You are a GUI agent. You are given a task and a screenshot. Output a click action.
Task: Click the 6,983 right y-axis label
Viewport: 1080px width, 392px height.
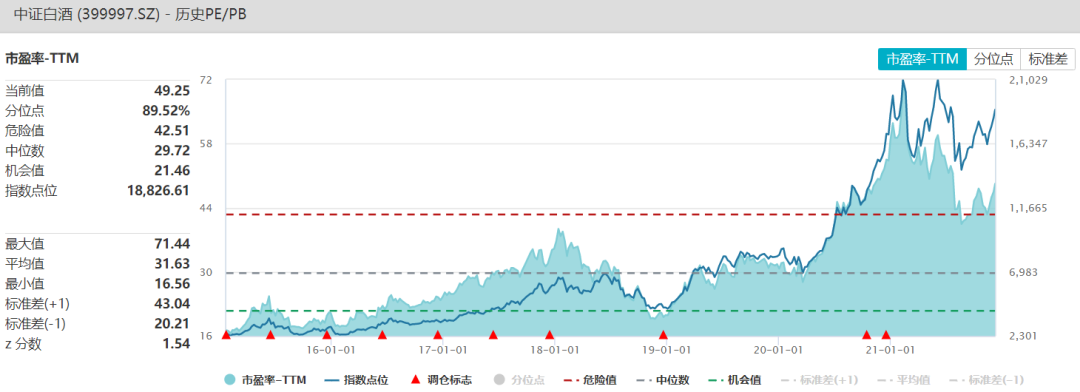tap(1024, 273)
